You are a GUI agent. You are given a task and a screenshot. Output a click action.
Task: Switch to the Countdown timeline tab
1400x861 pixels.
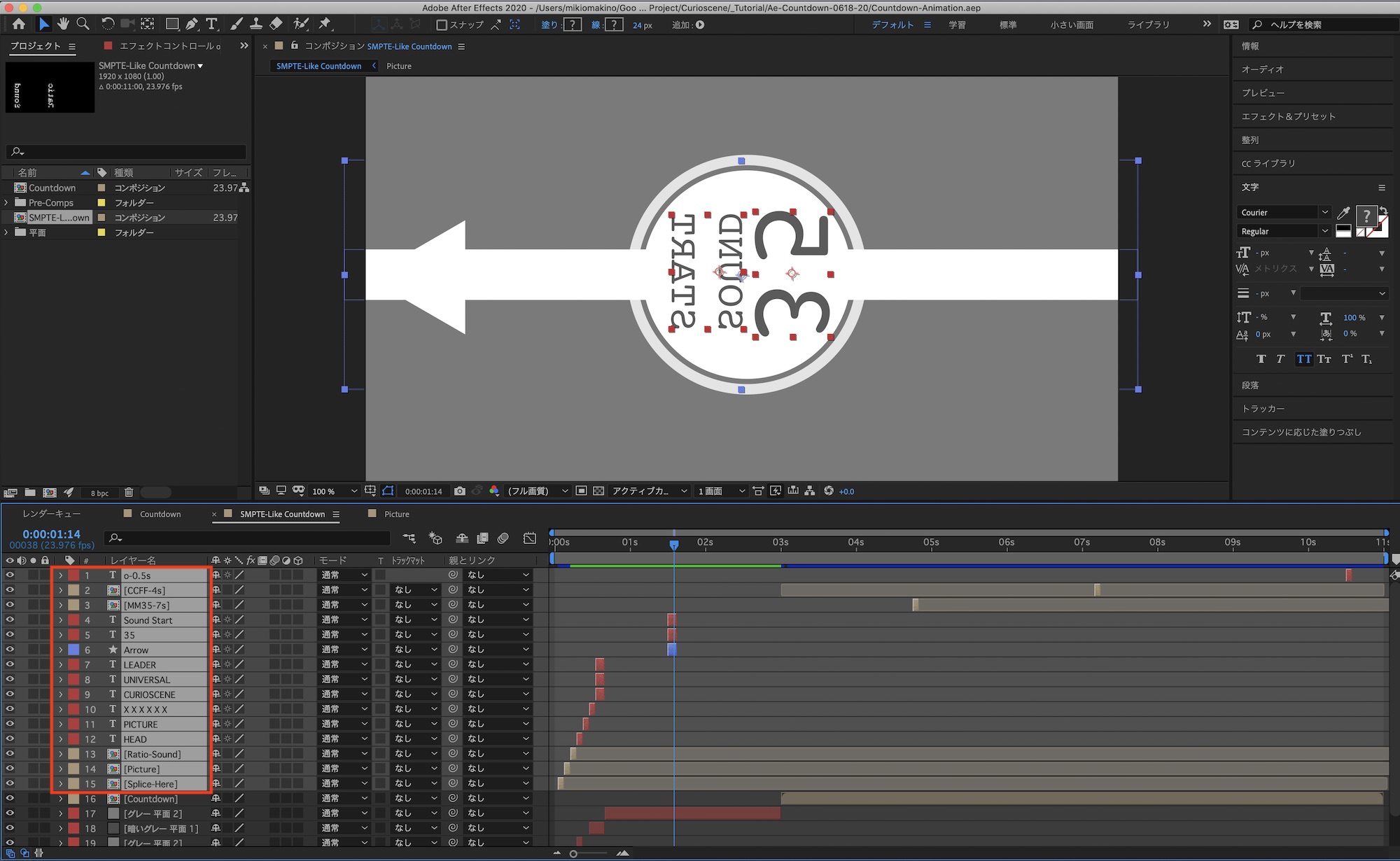click(x=160, y=514)
